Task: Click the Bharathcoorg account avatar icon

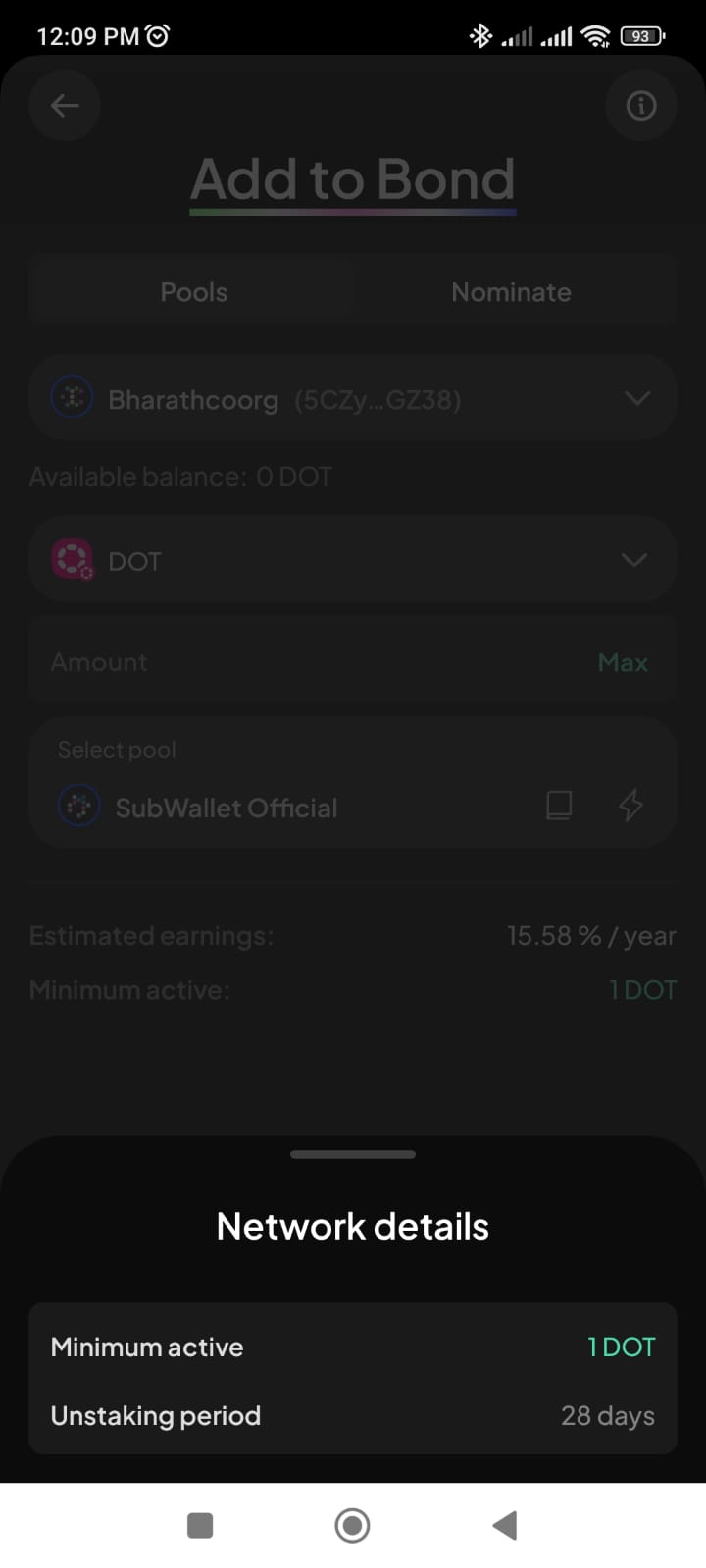Action: click(x=72, y=398)
